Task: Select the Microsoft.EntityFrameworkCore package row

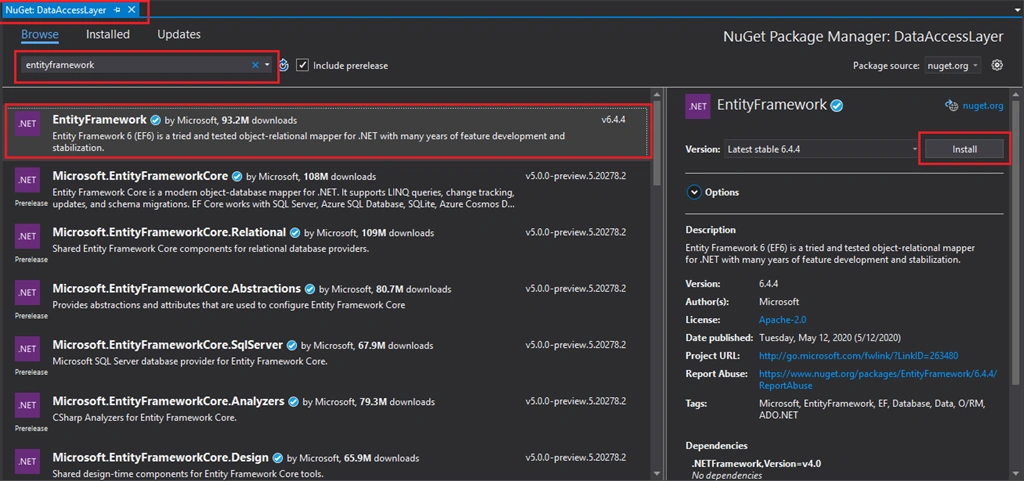Action: click(328, 187)
